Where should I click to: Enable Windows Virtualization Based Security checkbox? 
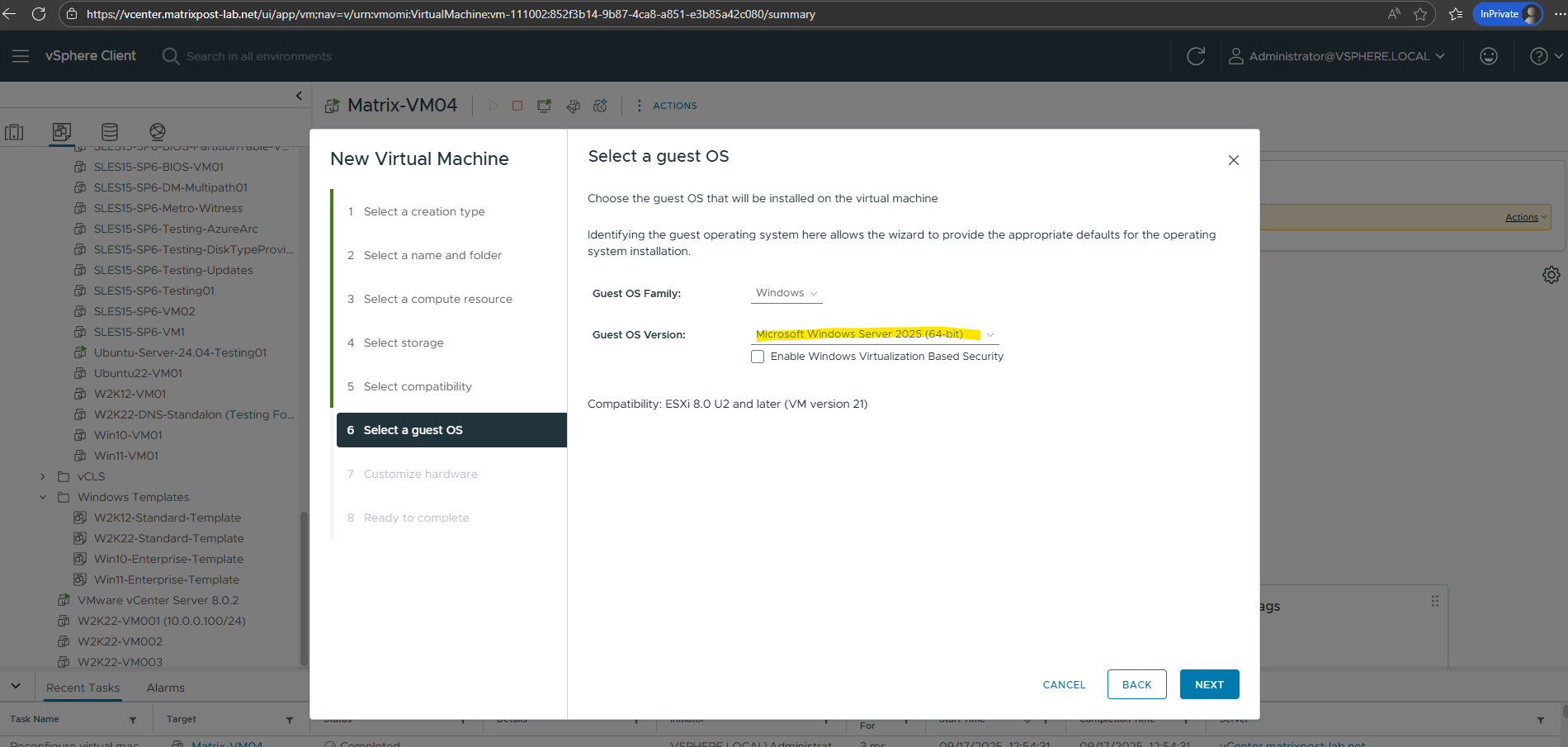758,357
